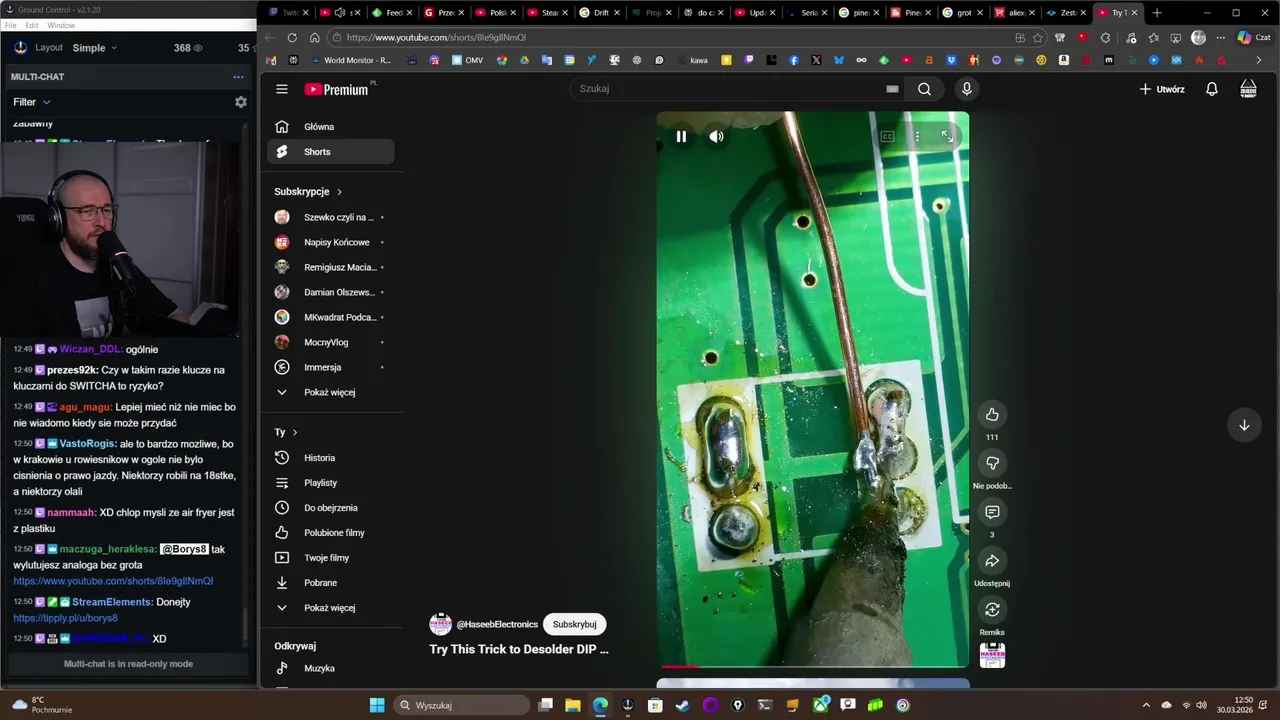Open the kawa bookmark folder
1280x720 pixels.
[x=692, y=60]
